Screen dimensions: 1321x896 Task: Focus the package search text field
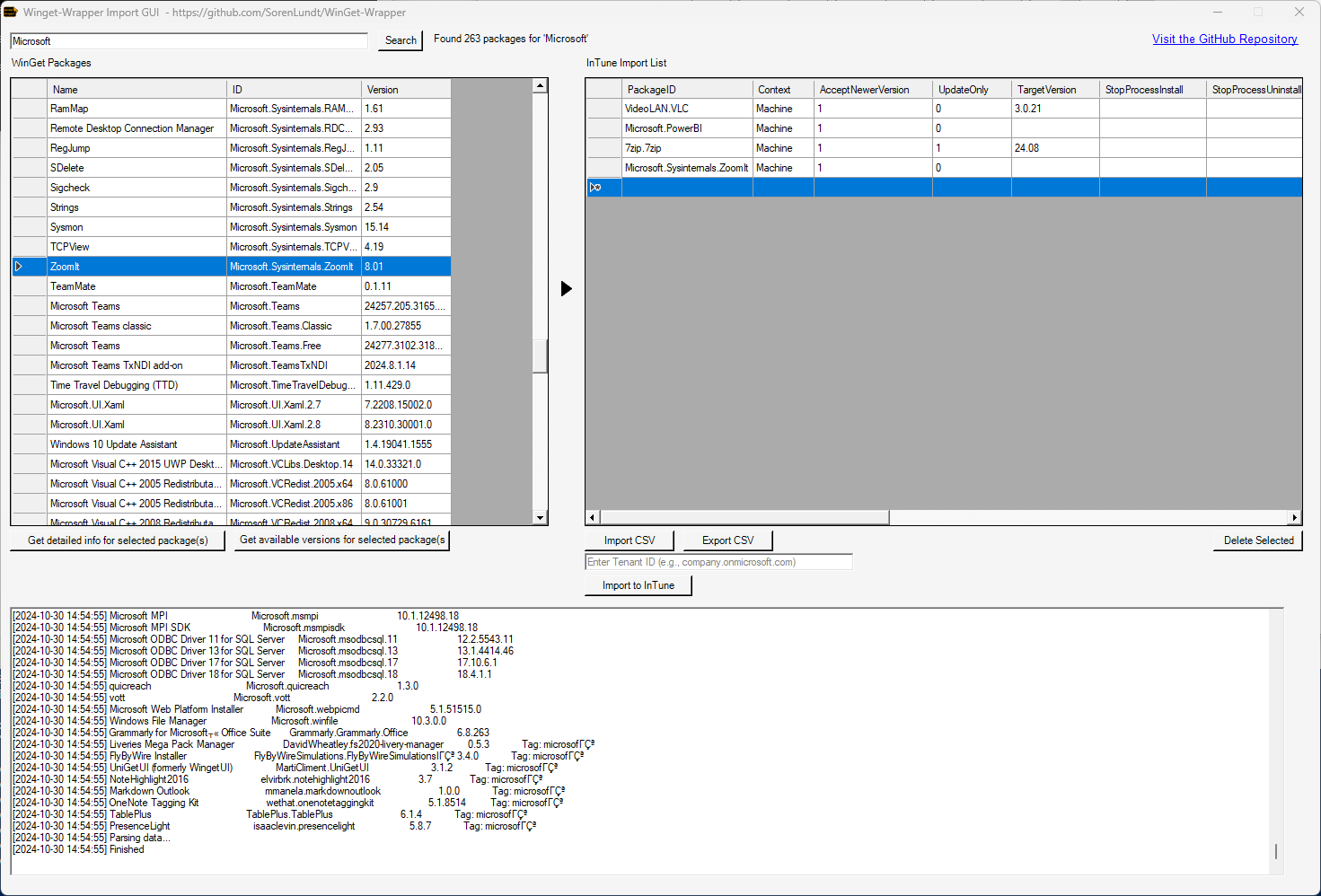pyautogui.click(x=189, y=41)
